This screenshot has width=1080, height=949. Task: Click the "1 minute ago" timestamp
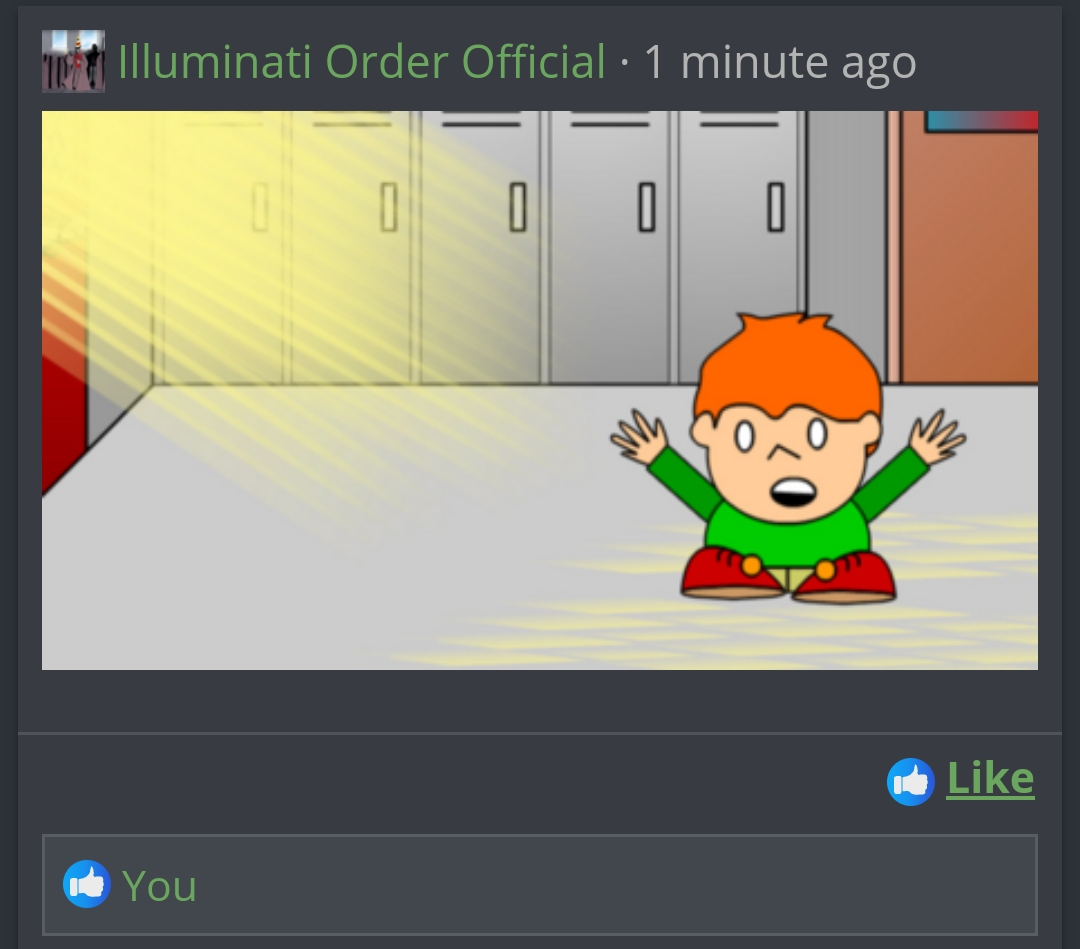(780, 63)
